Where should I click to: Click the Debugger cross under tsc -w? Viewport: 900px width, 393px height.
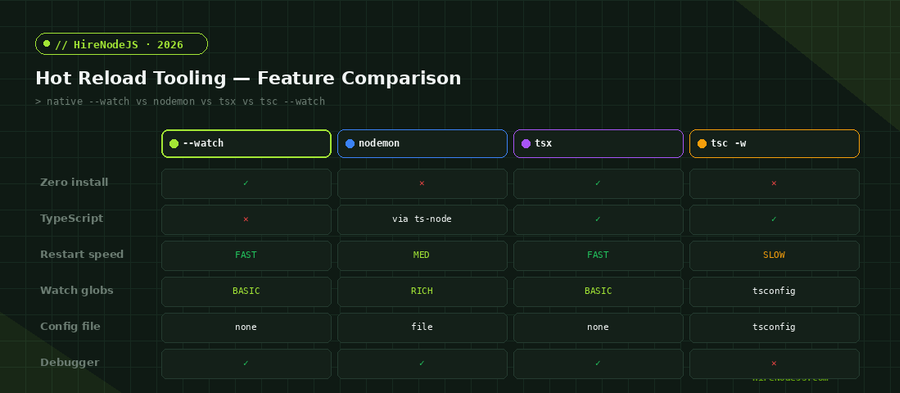[x=774, y=363]
